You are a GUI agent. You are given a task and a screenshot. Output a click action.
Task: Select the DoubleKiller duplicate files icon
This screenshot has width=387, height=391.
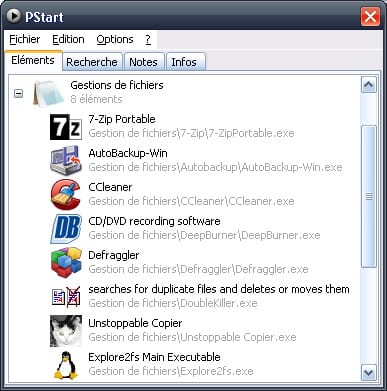point(66,297)
